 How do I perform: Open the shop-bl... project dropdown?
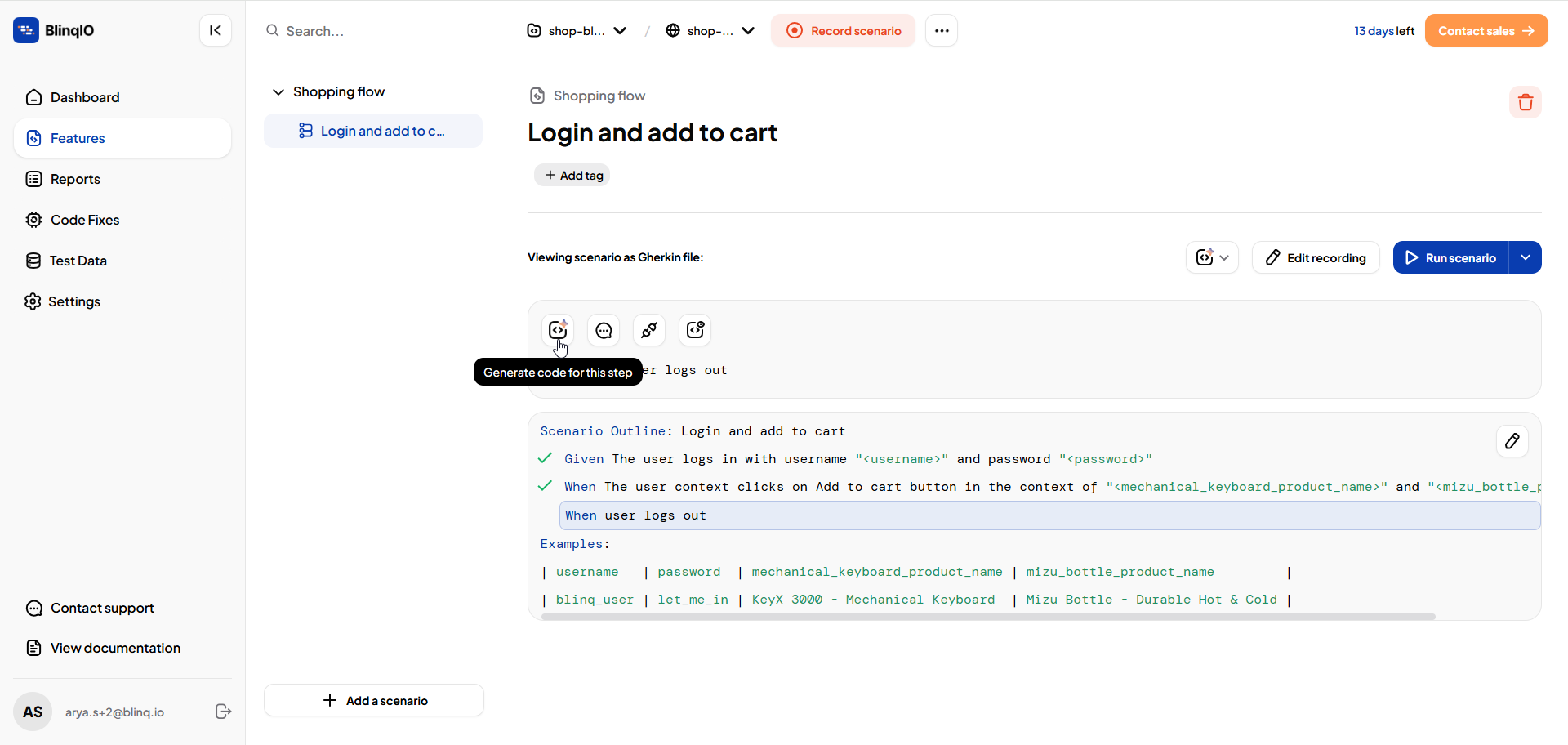pos(577,30)
